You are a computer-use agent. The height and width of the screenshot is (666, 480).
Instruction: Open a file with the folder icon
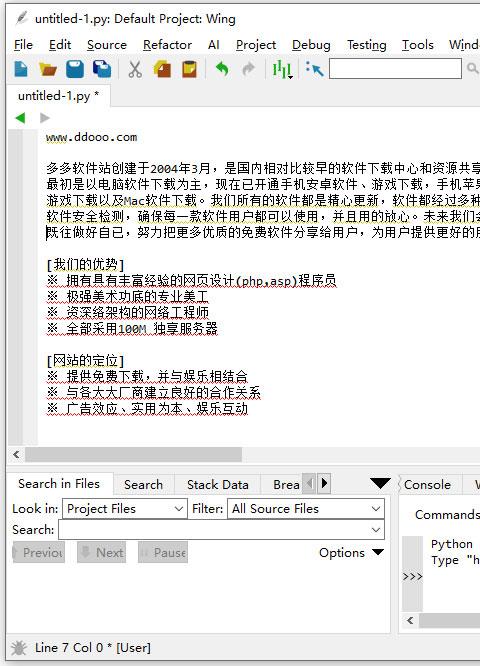tap(48, 69)
